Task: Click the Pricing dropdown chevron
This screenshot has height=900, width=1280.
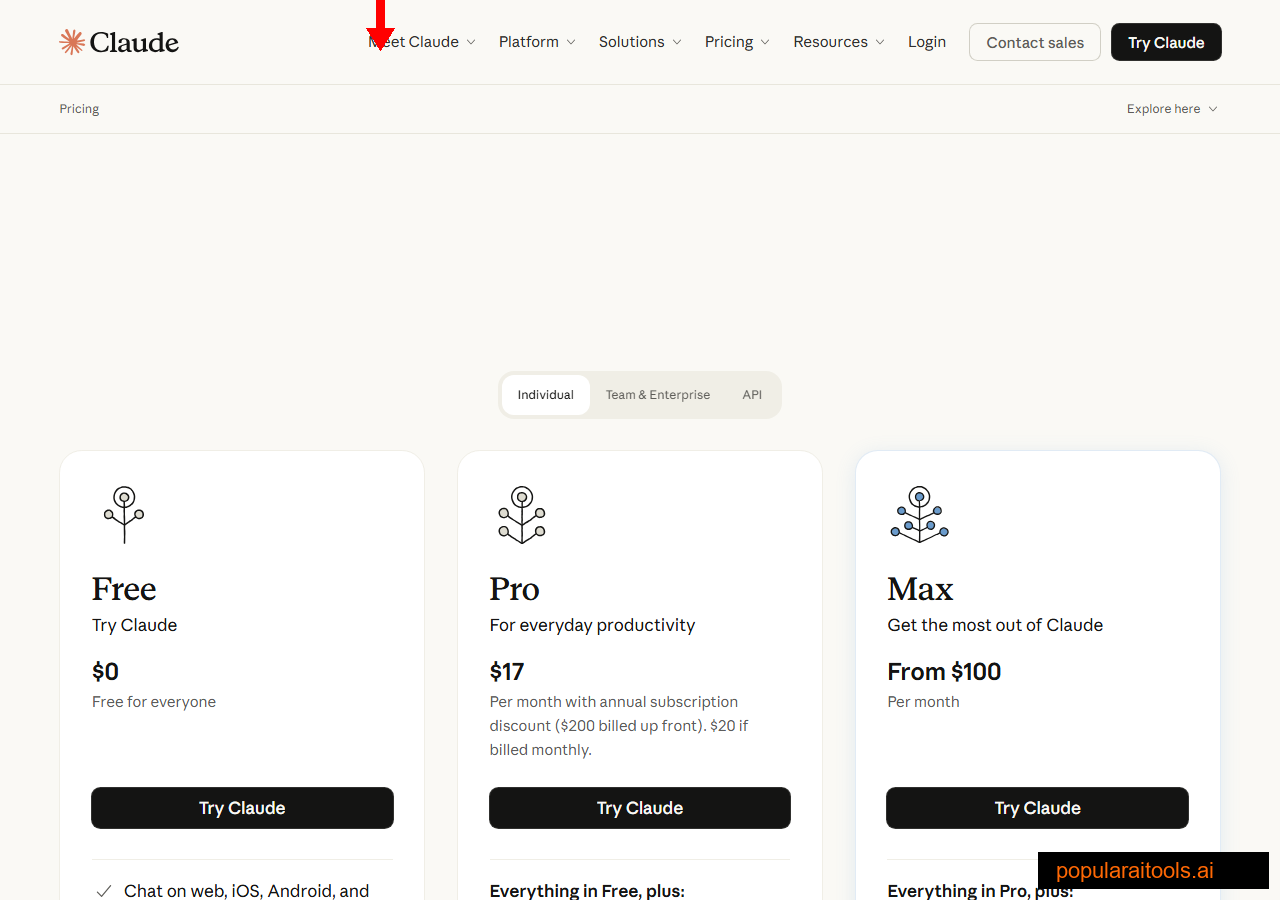Action: pyautogui.click(x=765, y=42)
